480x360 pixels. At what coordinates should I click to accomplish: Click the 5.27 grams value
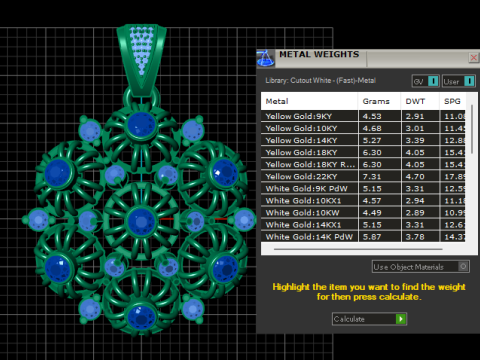(x=372, y=140)
